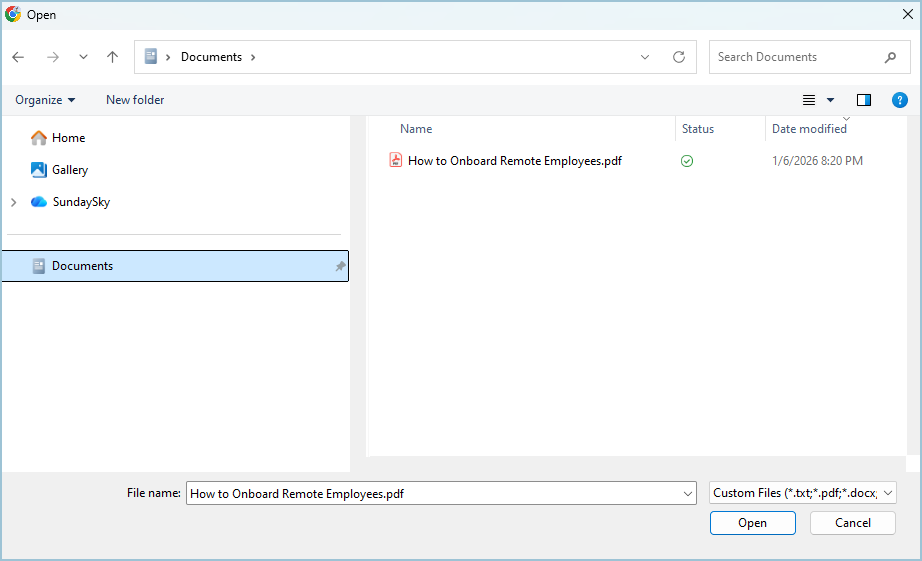Click New folder in the toolbar
The image size is (922, 561).
[135, 100]
